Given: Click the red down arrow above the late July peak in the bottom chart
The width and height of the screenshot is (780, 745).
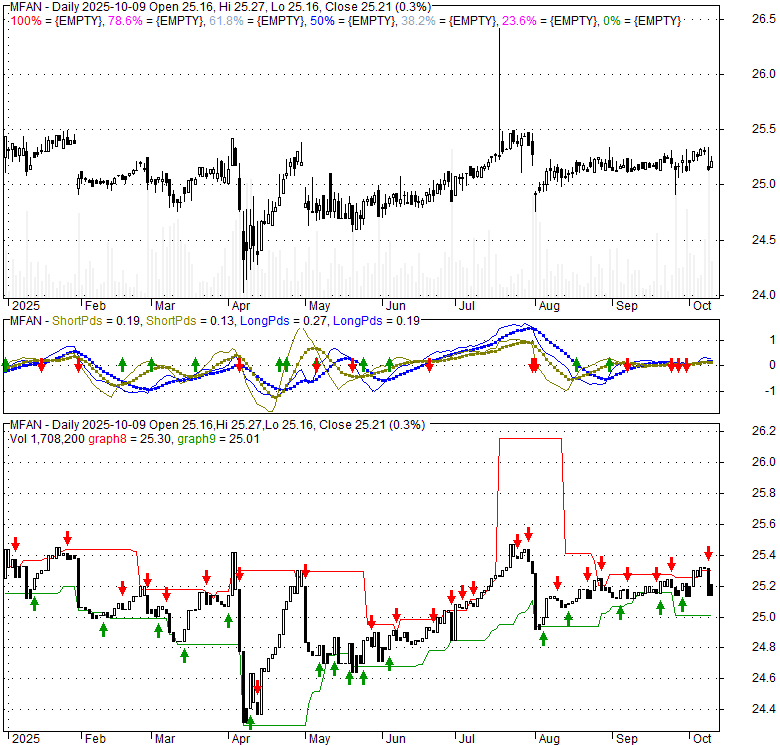Looking at the screenshot, I should (530, 533).
